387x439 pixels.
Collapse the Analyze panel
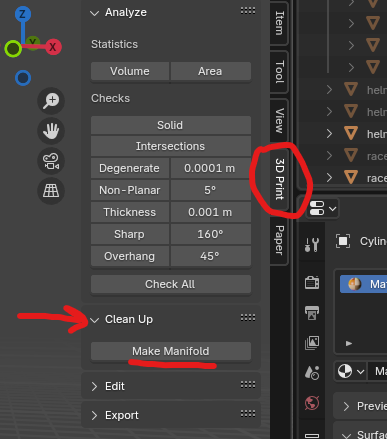pos(95,13)
